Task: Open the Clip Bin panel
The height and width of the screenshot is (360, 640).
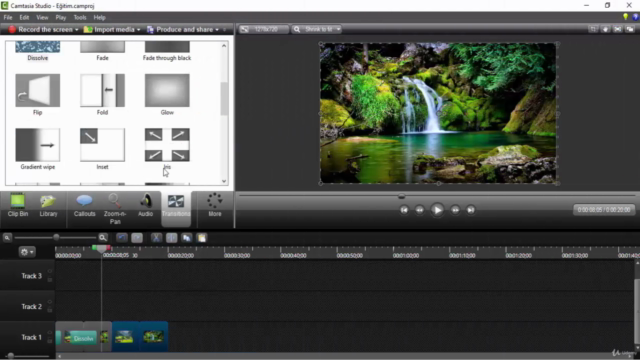Action: (18, 206)
